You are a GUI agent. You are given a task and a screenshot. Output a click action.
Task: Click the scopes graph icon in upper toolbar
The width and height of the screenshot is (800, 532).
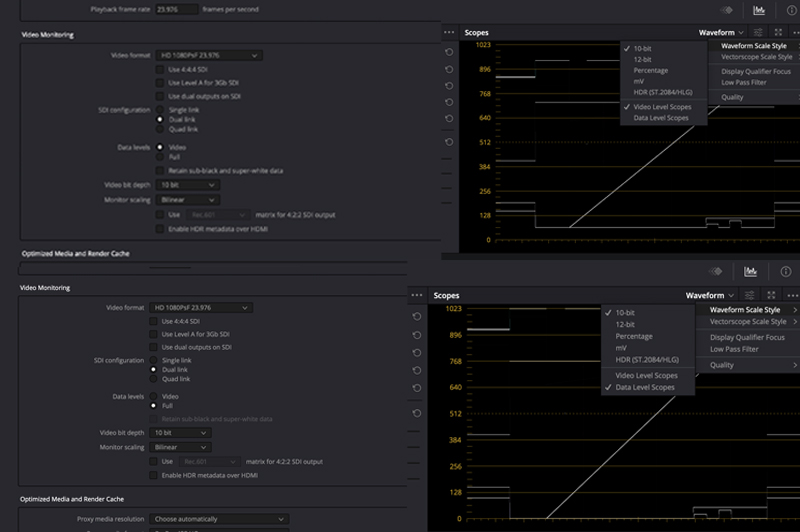tap(759, 10)
